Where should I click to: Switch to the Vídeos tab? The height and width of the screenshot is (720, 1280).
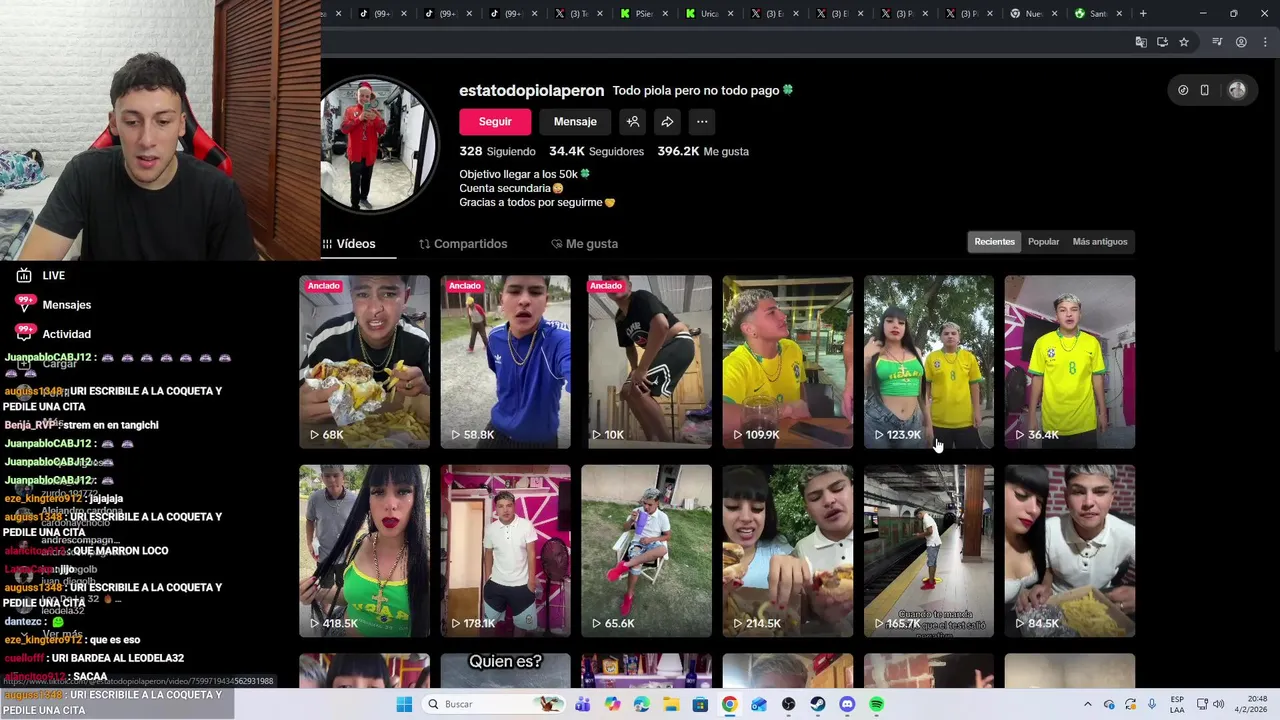pos(349,244)
